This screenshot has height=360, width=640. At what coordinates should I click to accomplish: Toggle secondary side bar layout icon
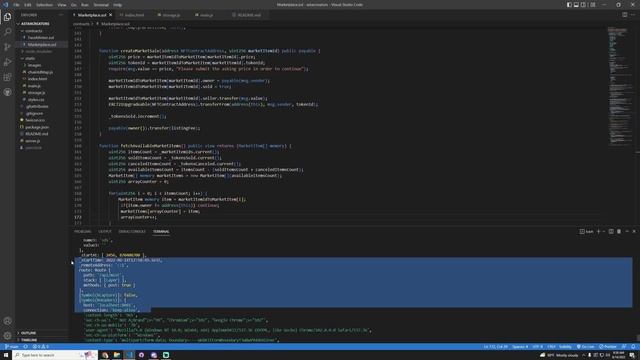[x=583, y=5]
